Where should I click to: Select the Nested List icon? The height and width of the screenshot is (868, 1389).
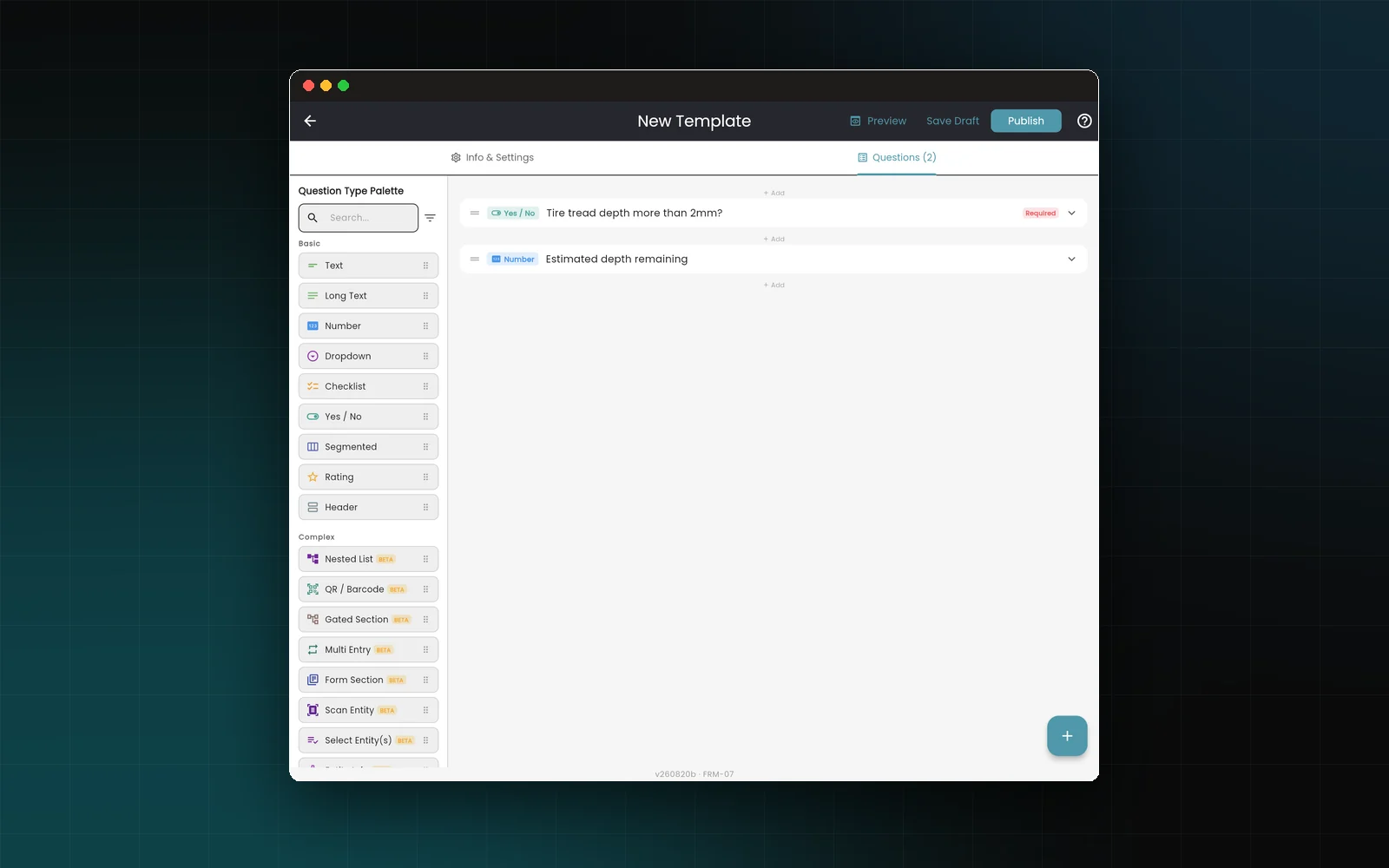point(313,559)
